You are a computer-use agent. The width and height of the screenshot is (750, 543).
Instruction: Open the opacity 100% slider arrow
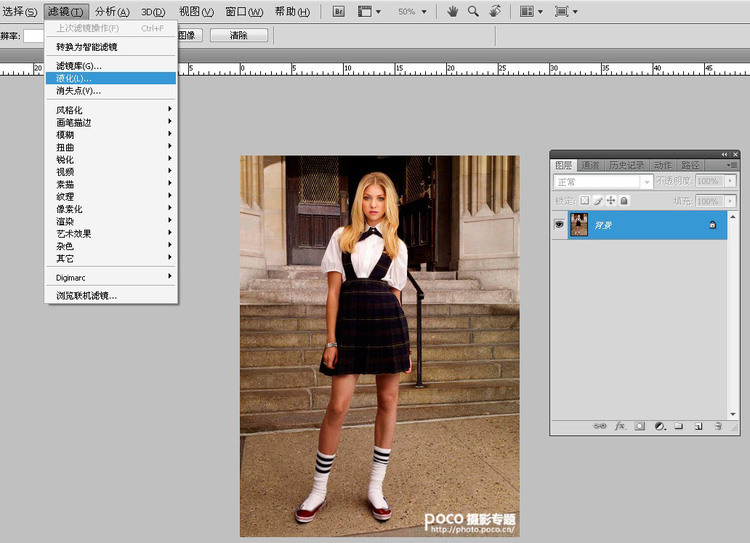tap(730, 181)
